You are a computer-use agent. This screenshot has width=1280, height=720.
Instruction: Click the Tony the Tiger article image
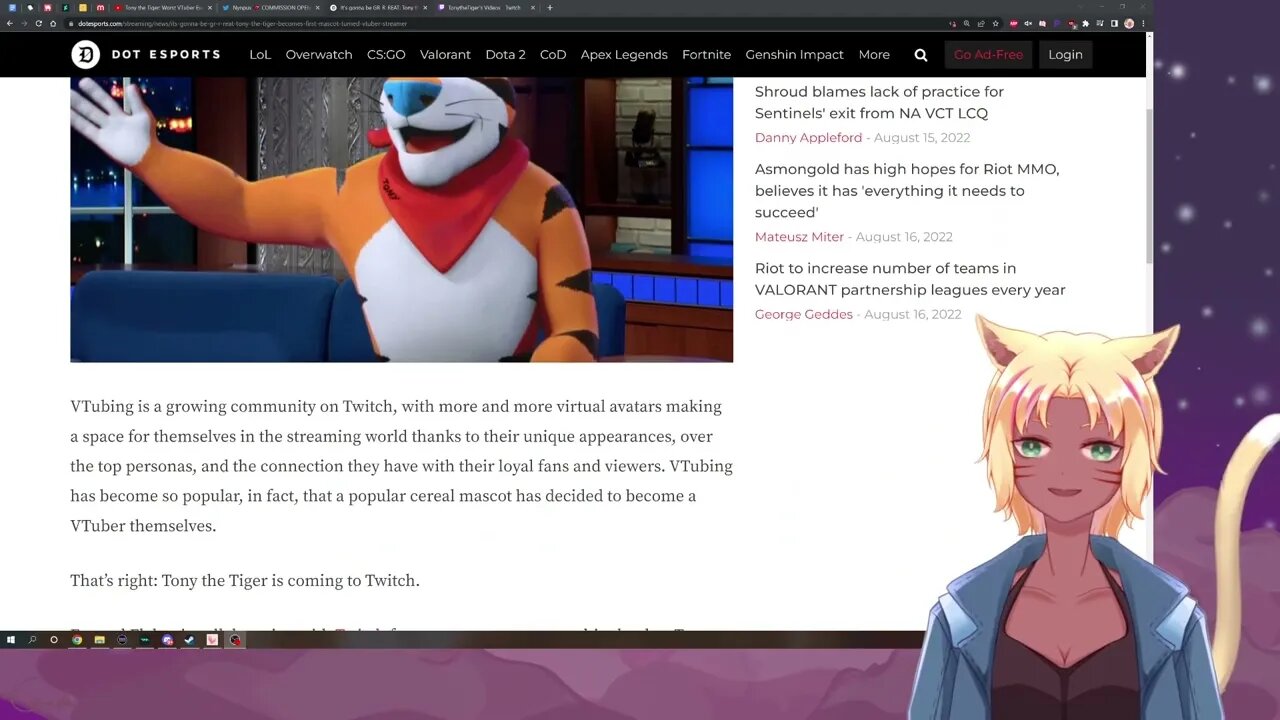pos(401,219)
